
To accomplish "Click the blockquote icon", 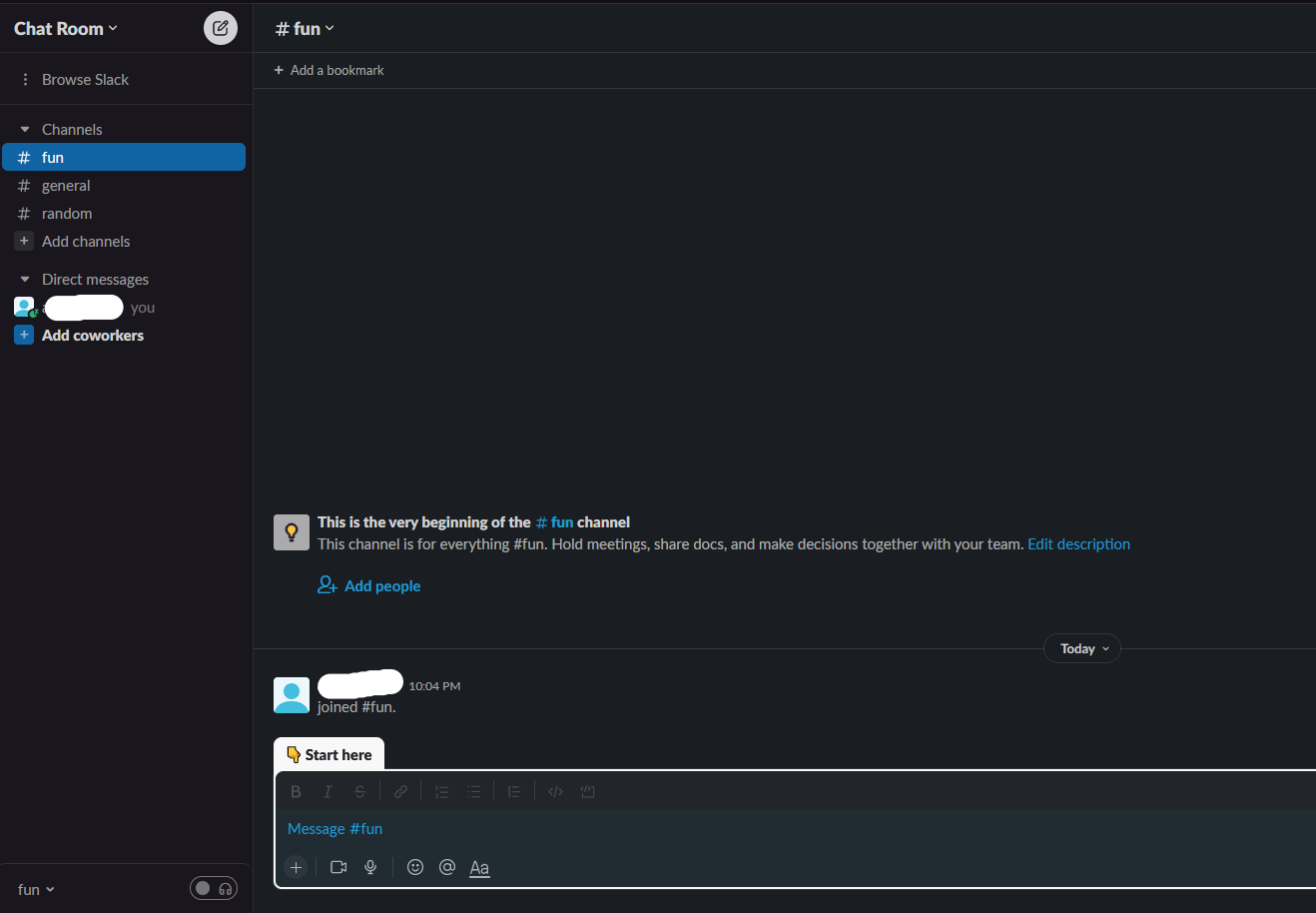I will click(514, 792).
